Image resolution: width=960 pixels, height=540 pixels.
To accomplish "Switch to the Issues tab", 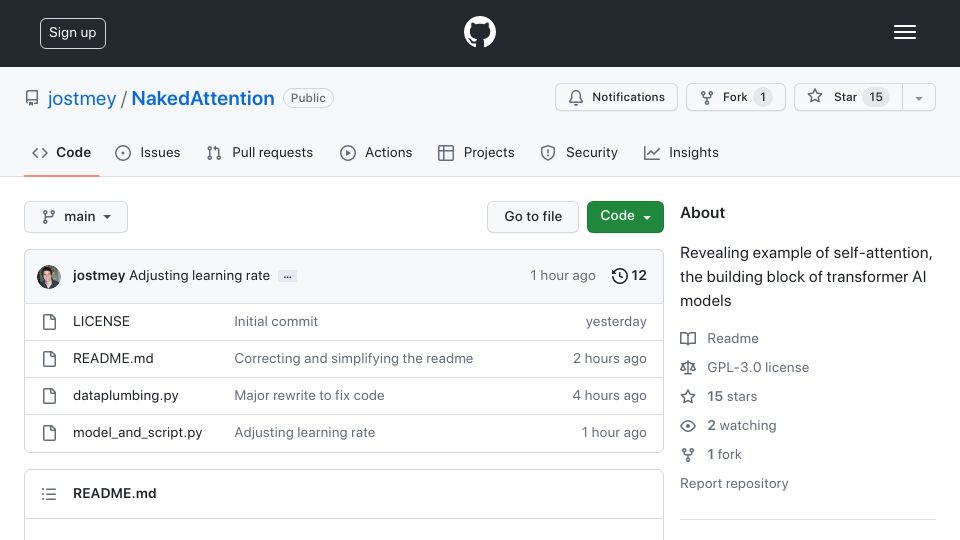I will 148,152.
